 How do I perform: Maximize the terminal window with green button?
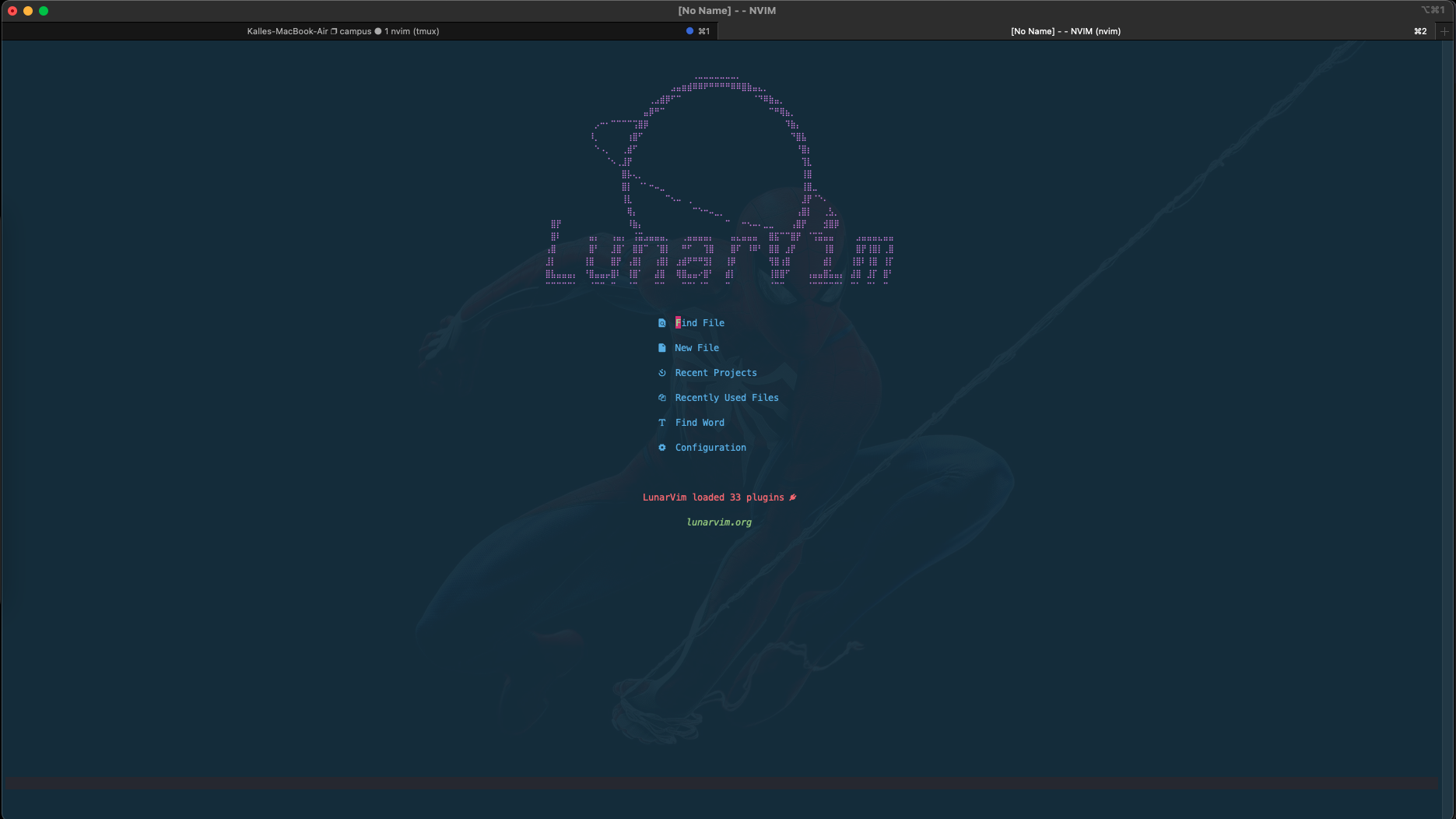[x=44, y=11]
